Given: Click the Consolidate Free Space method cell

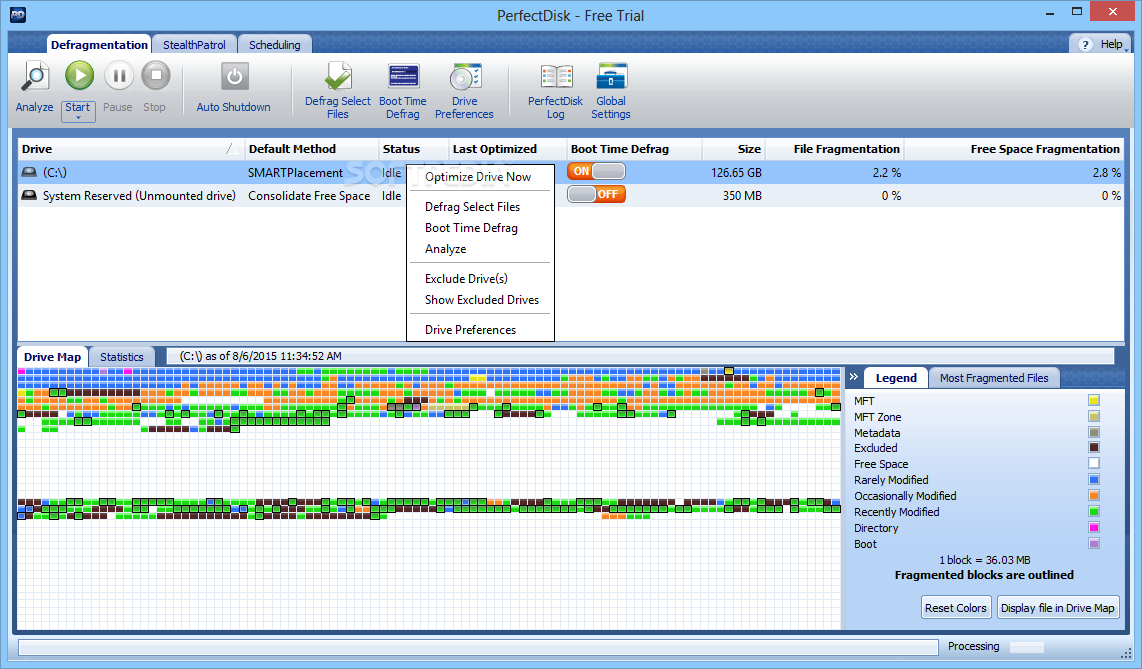Looking at the screenshot, I should click(x=309, y=196).
